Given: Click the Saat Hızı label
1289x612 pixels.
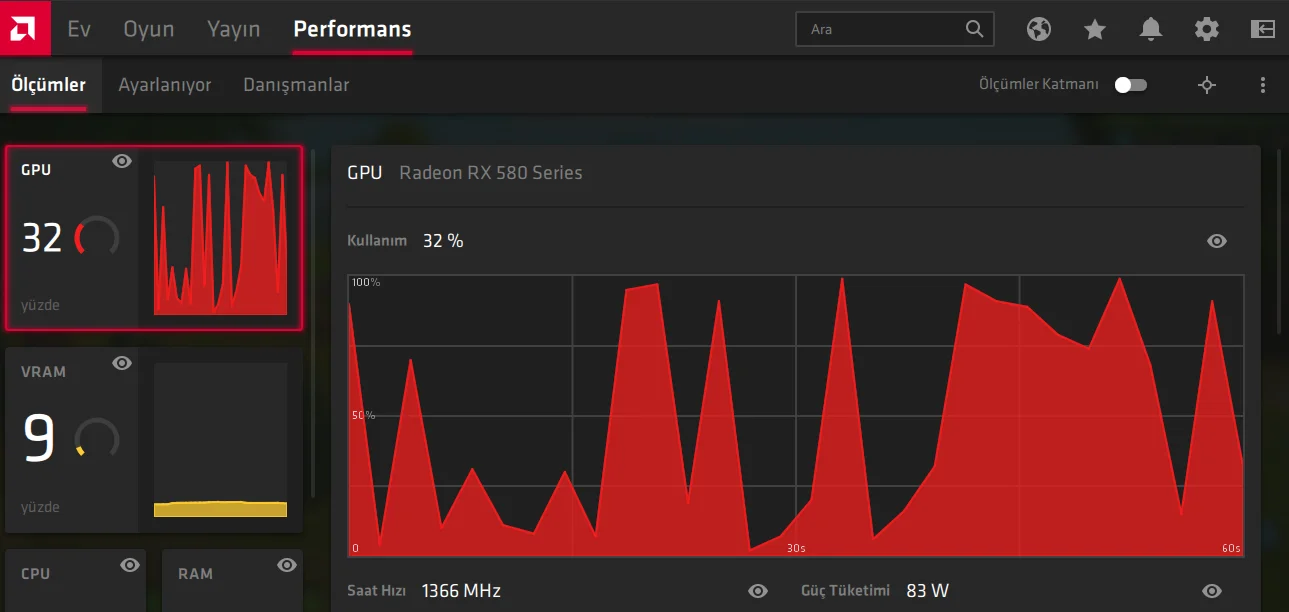Looking at the screenshot, I should click(x=376, y=591).
